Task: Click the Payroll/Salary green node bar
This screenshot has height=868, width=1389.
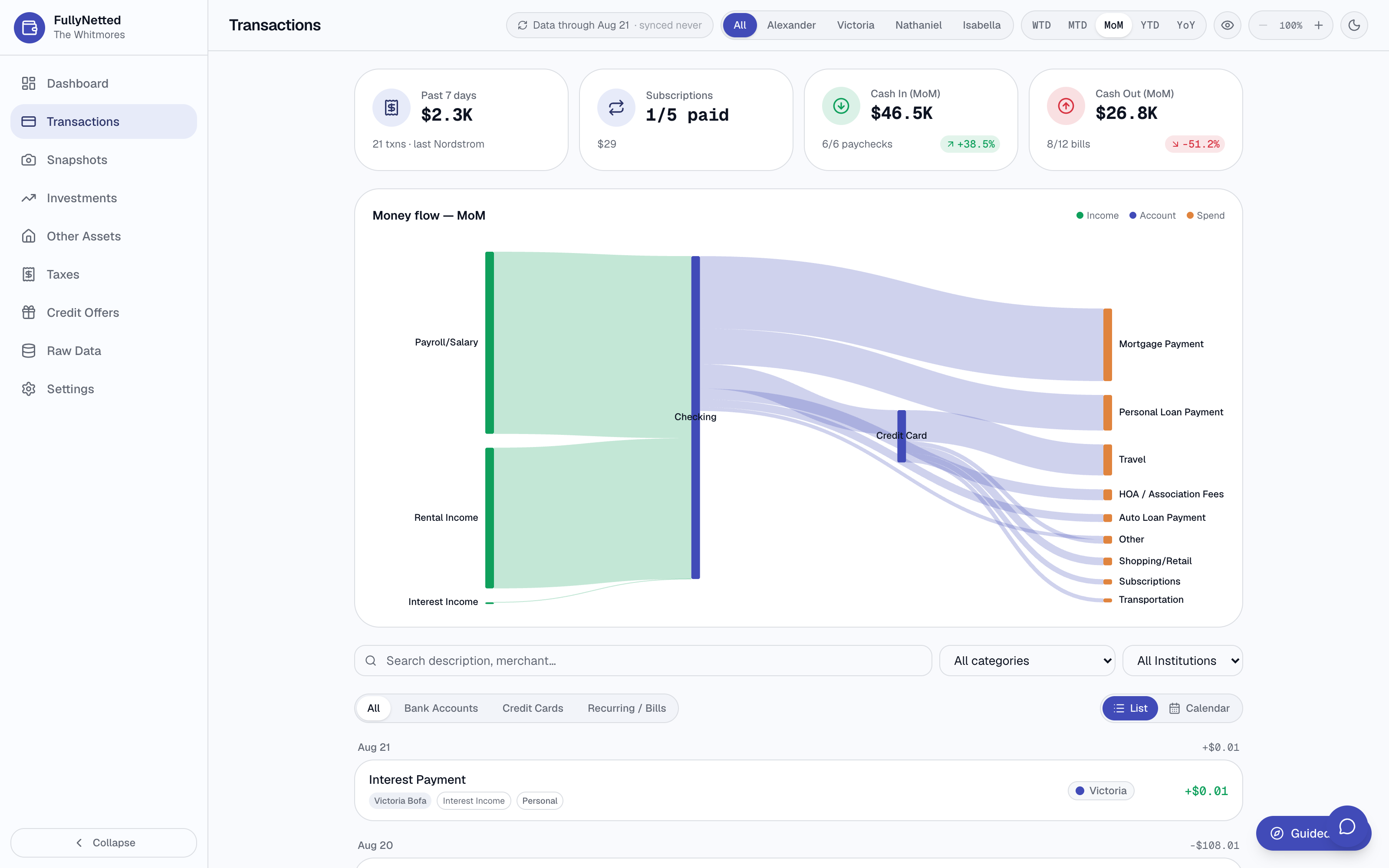Action: tap(490, 343)
